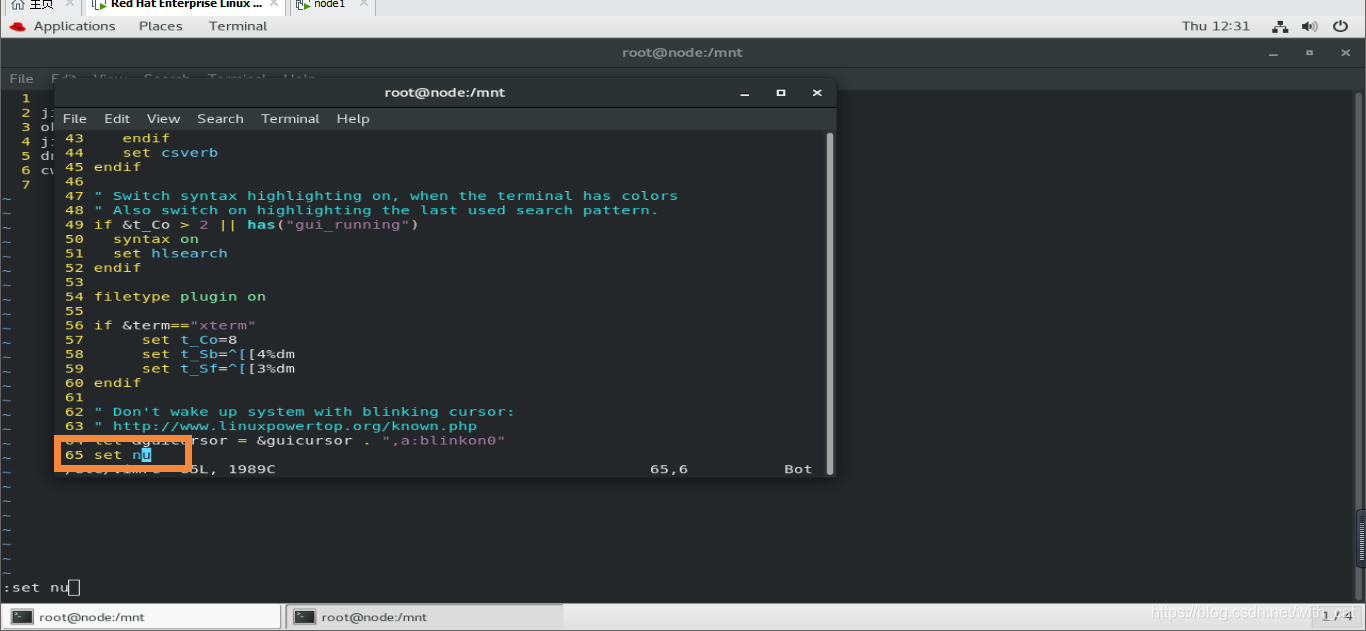Switch to the Red Hat Enterprise Linux tab
The image size is (1366, 631).
185,5
